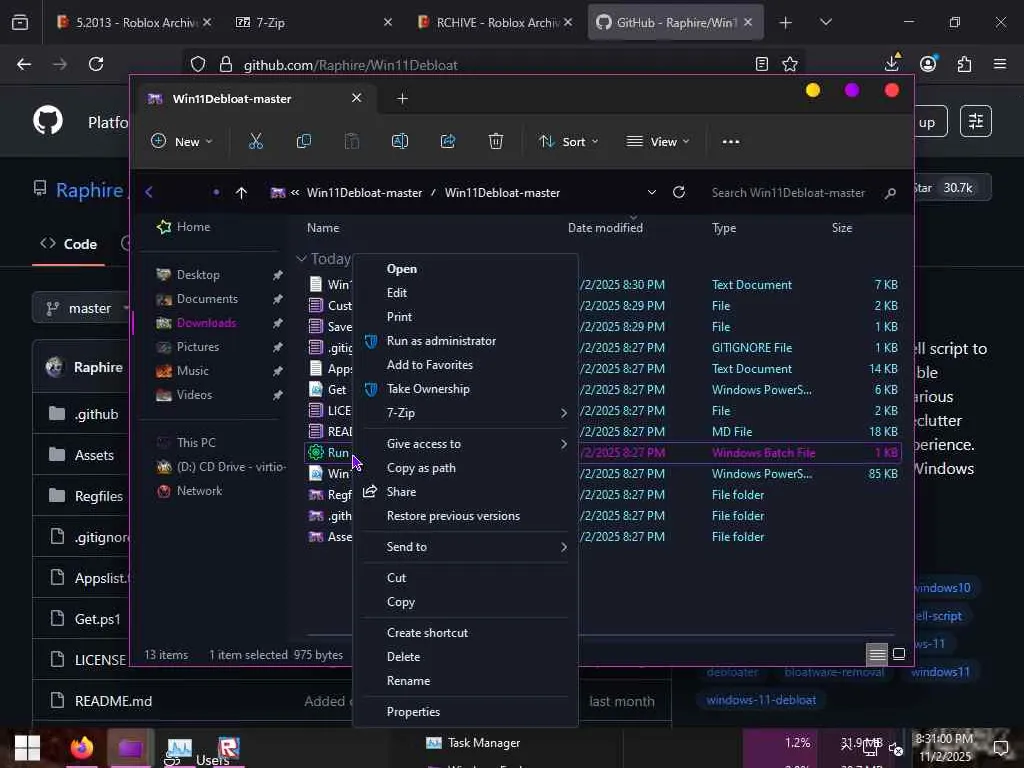Open the Sort dropdown in Explorer
This screenshot has height=768, width=1024.
(x=568, y=141)
